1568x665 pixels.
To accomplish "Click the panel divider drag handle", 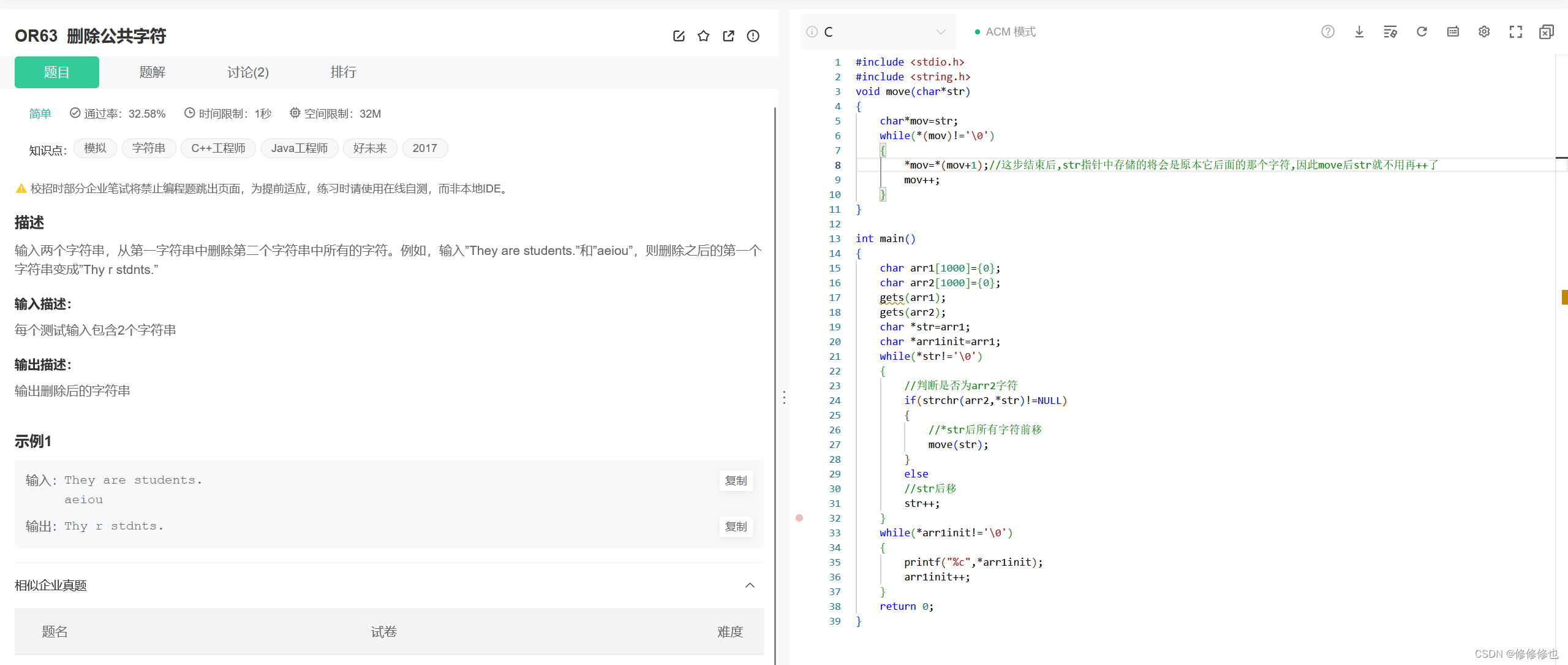I will [784, 397].
